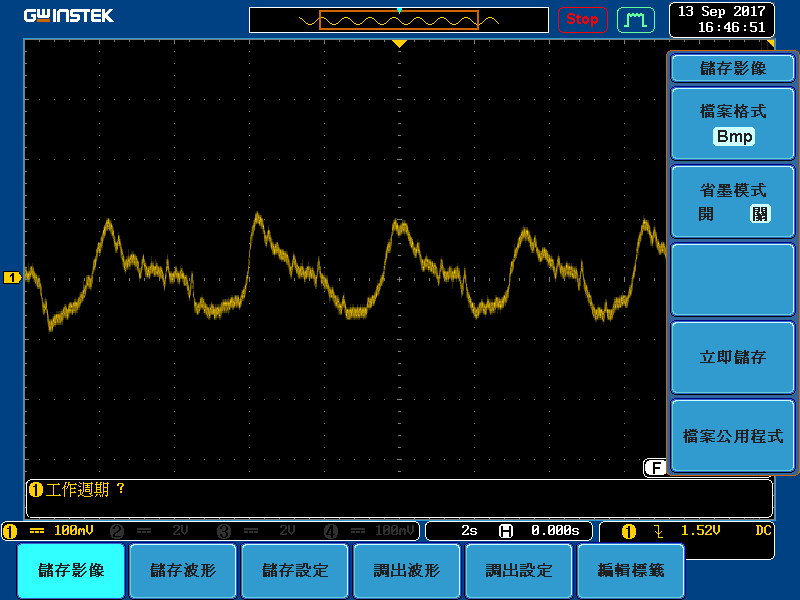800x600 pixels.
Task: Click the date and time display
Action: click(x=721, y=19)
